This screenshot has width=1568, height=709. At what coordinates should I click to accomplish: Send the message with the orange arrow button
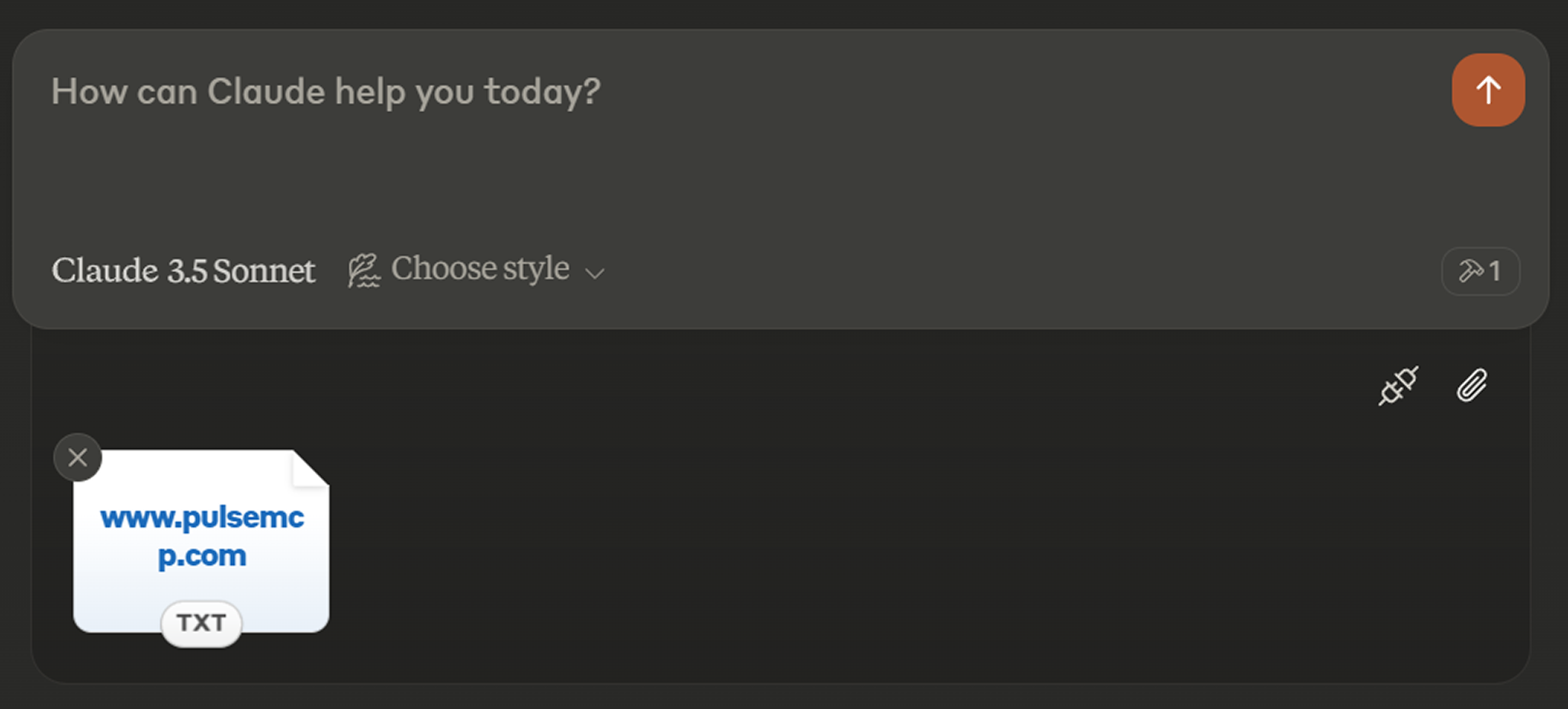(x=1488, y=90)
